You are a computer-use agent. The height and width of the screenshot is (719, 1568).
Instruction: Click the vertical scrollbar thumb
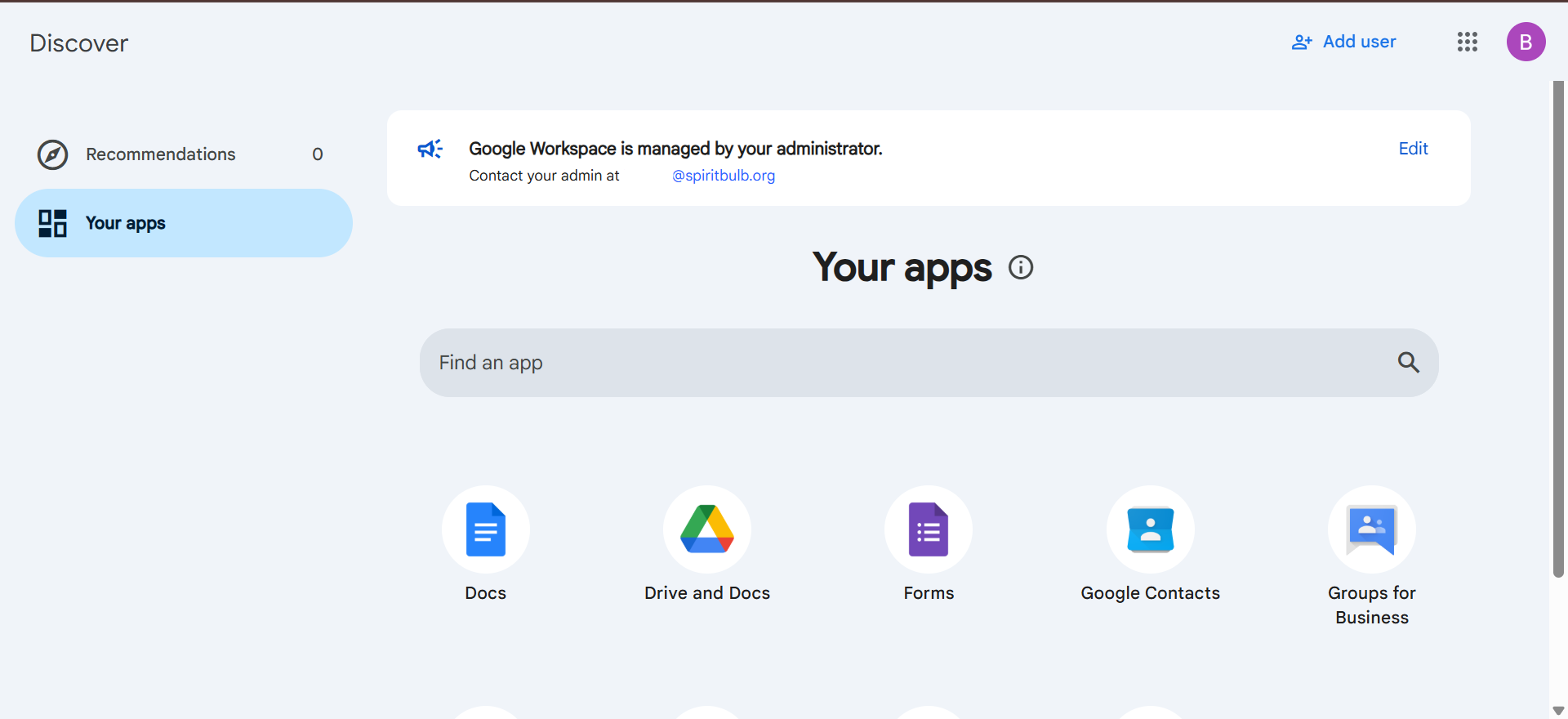(1558, 327)
